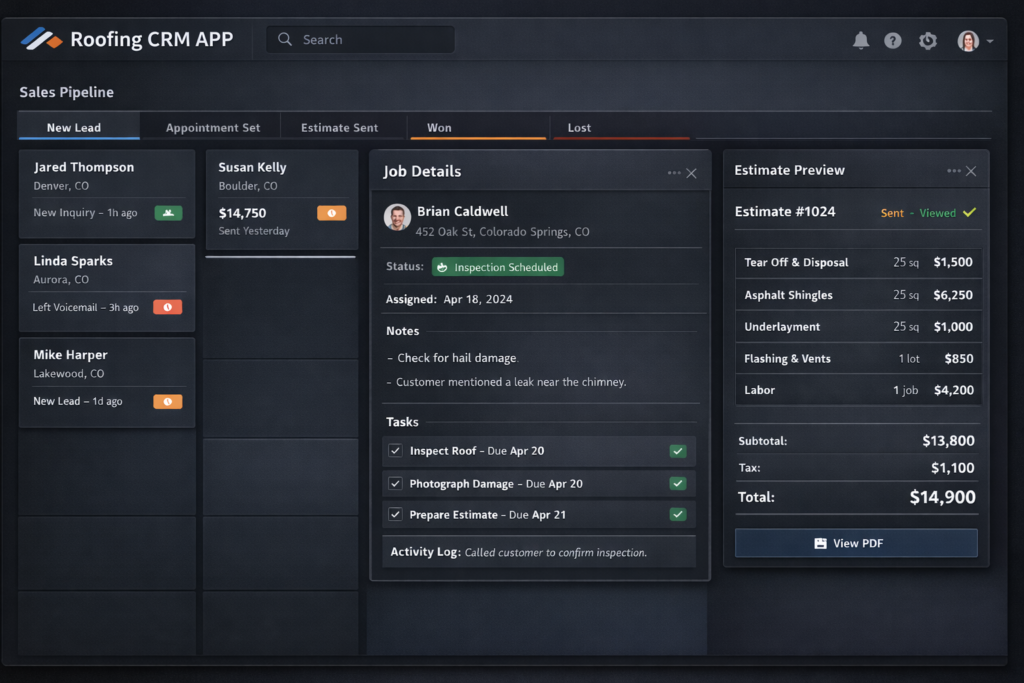Switch to the Appointment Set tab
The width and height of the screenshot is (1024, 683).
click(x=212, y=128)
